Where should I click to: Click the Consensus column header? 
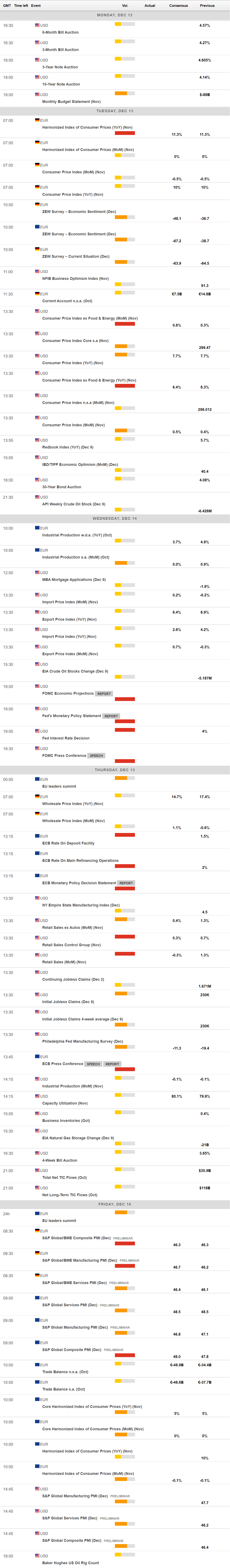(178, 5)
